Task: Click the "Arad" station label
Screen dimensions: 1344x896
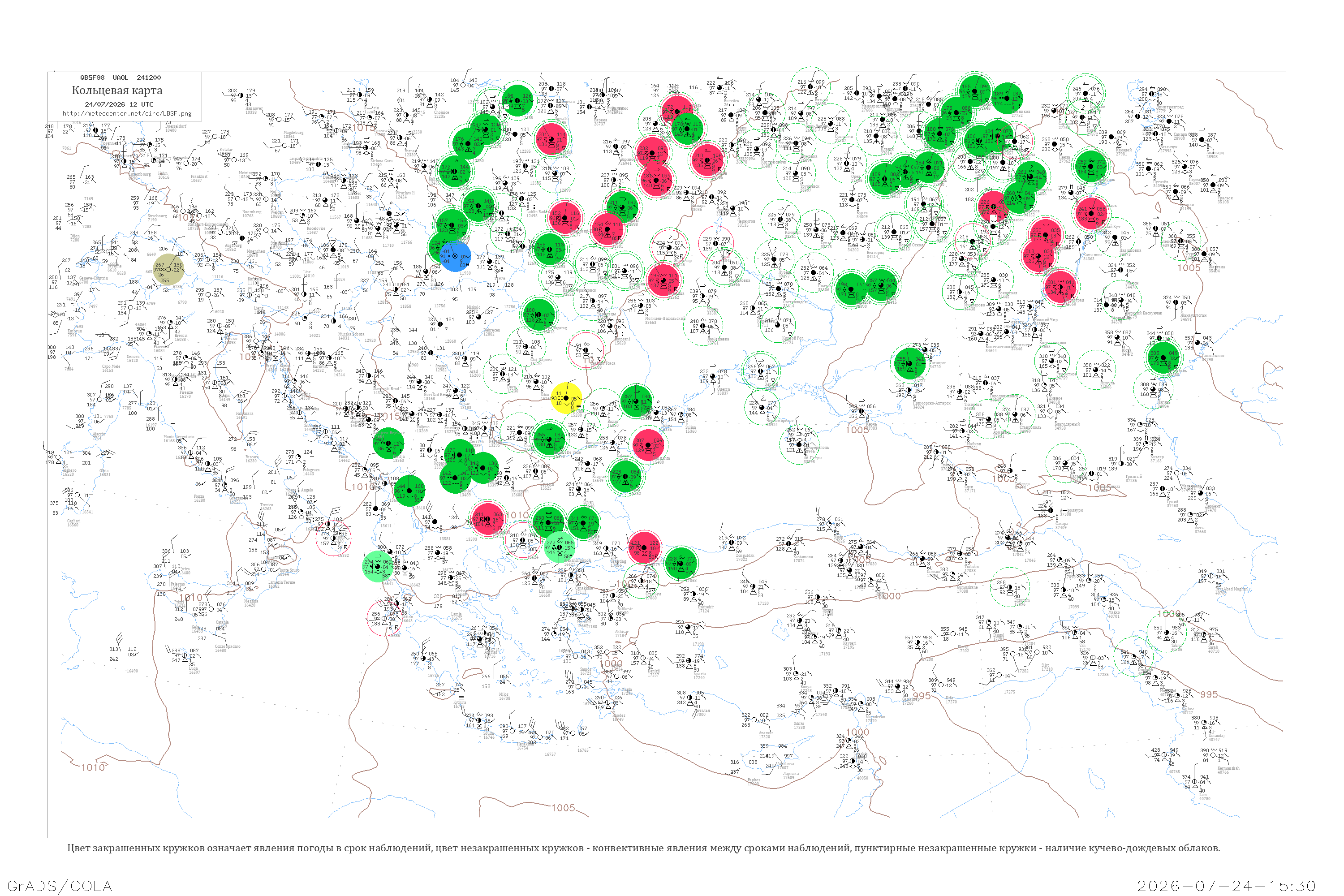Action: 474,371
